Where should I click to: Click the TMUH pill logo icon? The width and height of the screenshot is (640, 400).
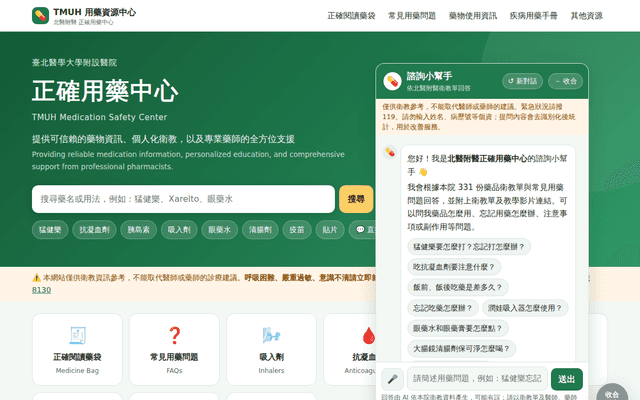40,16
